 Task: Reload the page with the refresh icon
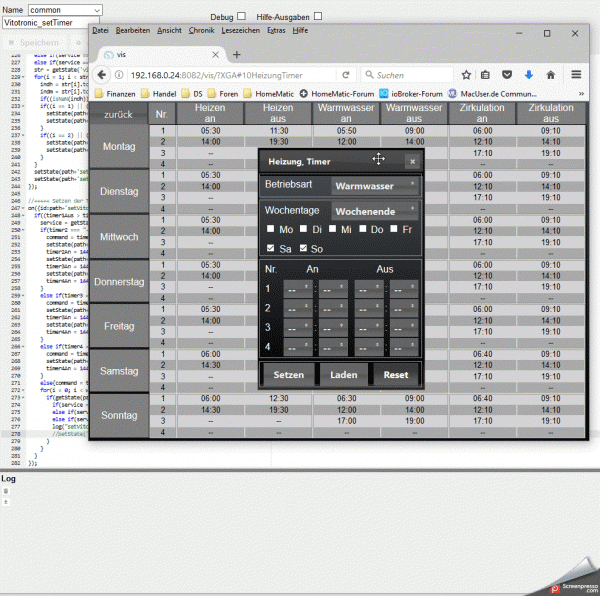pyautogui.click(x=346, y=75)
